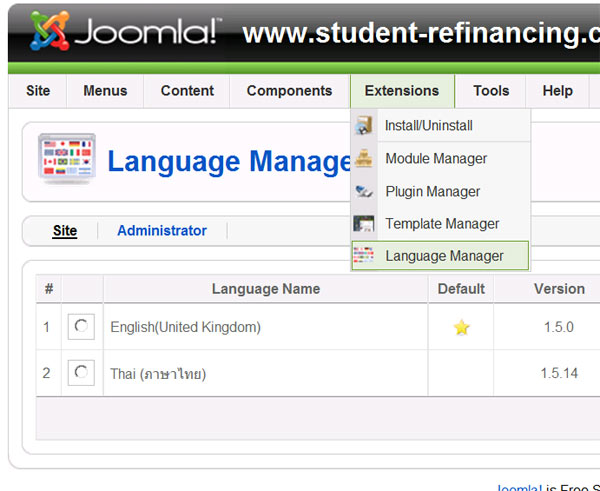Open the Menus menu
The image size is (600, 491).
pos(105,91)
